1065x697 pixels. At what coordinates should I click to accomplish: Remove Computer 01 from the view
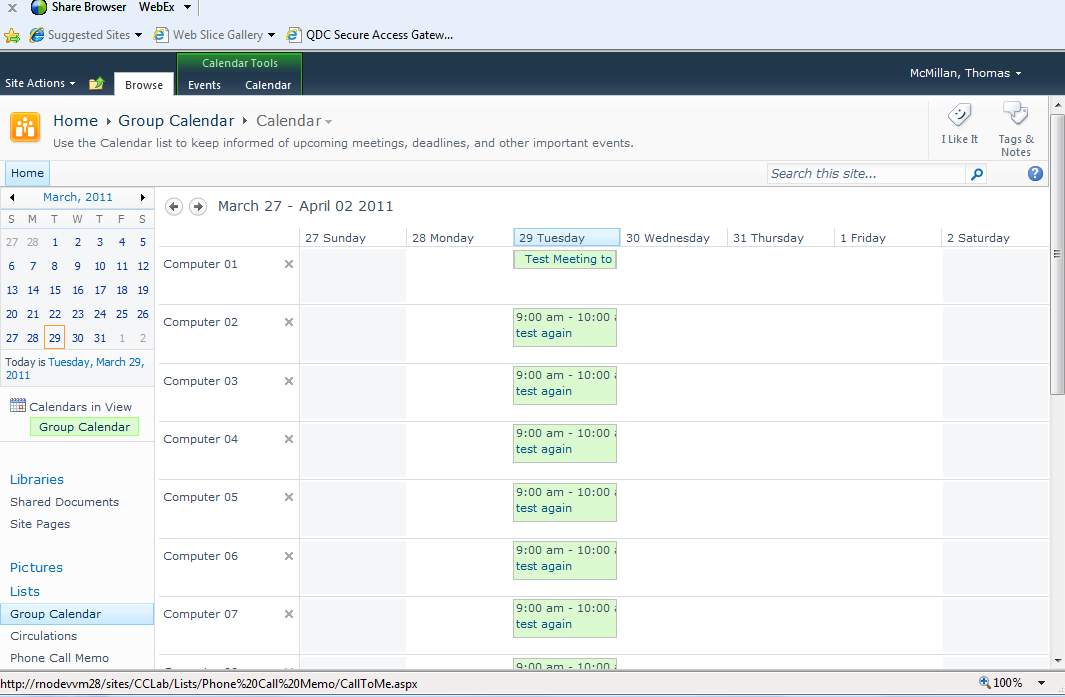tap(288, 264)
